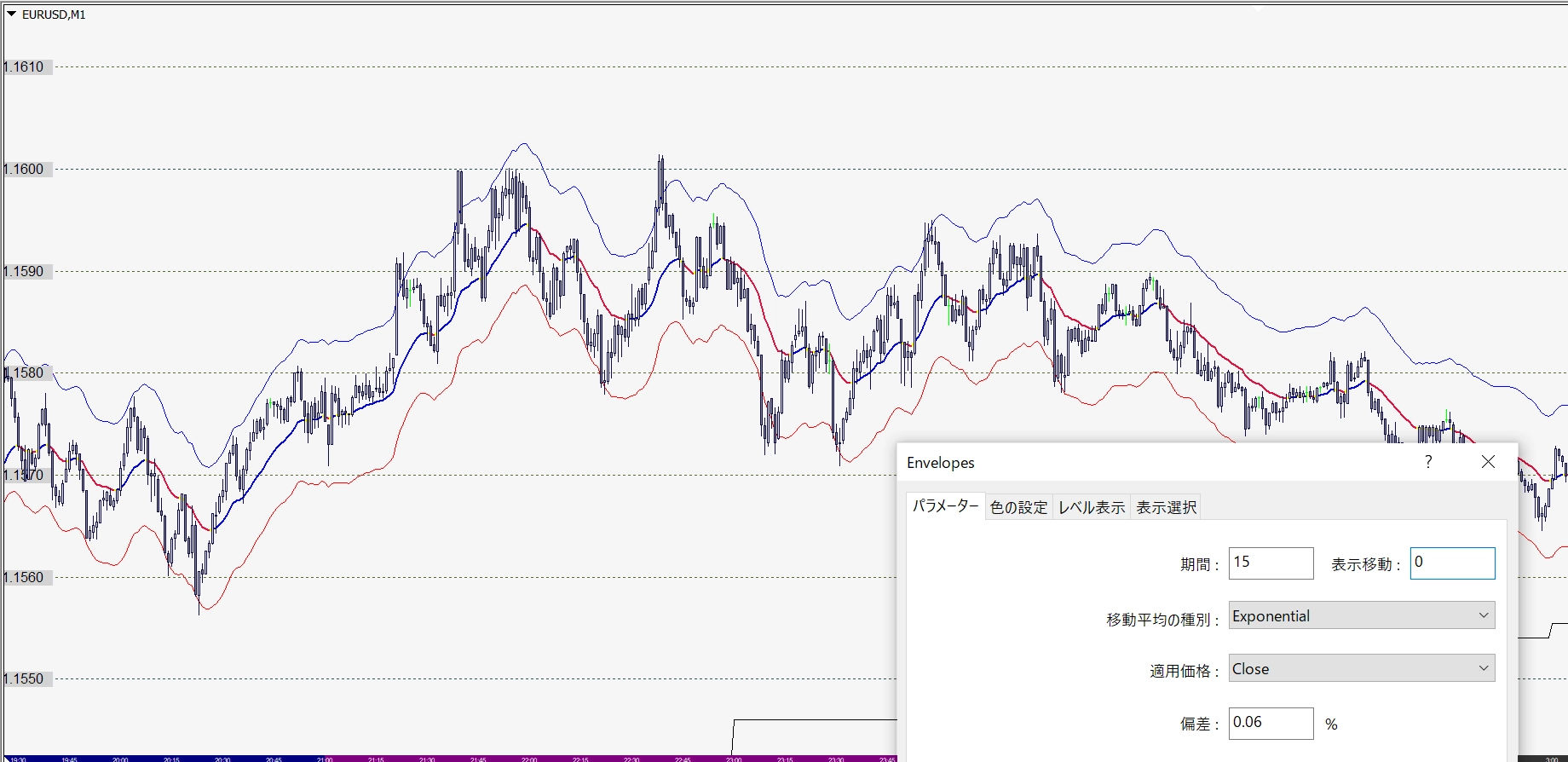Open the レベル表示 tab

1092,508
